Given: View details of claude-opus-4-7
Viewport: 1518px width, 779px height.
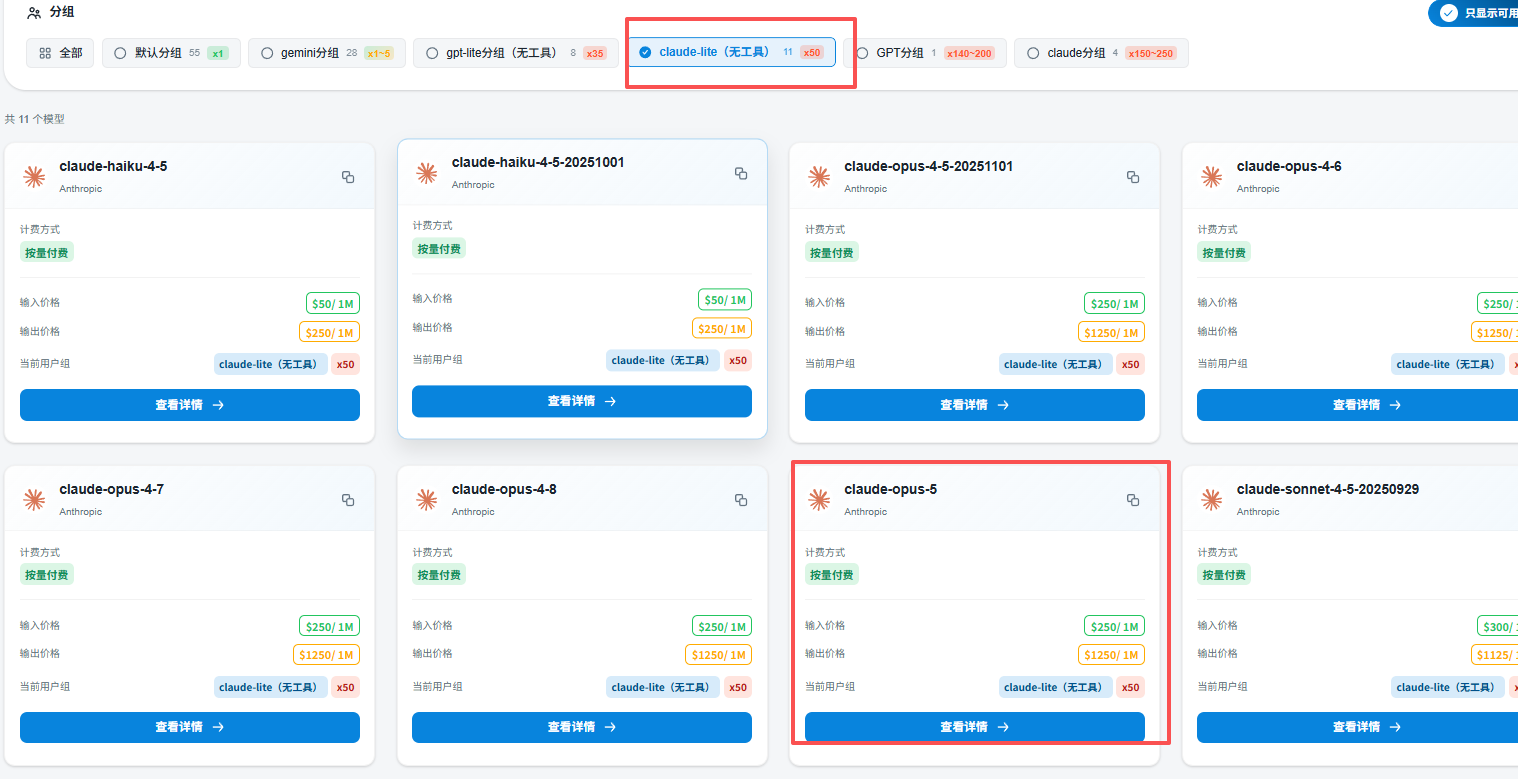Looking at the screenshot, I should (190, 727).
